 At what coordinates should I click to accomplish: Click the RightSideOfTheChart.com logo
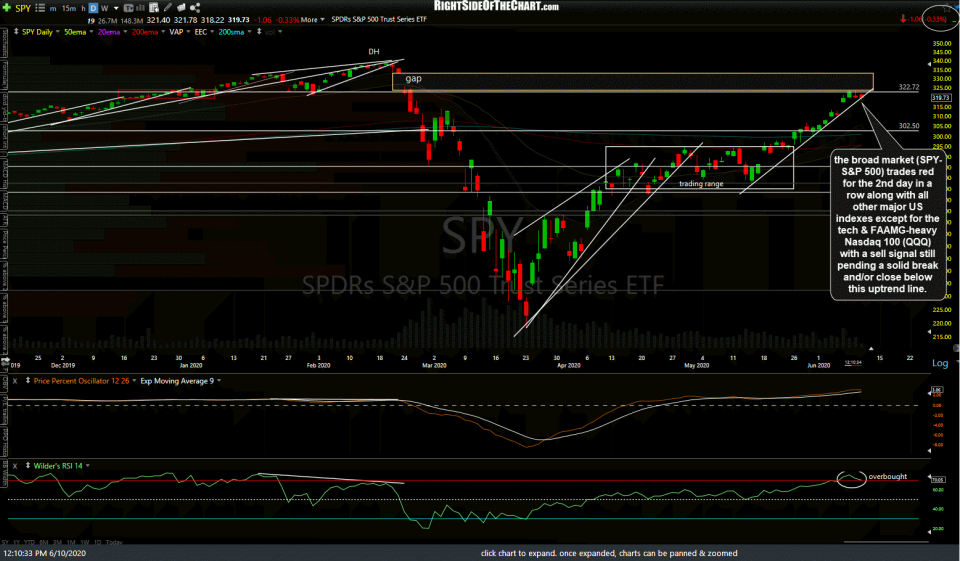496,6
